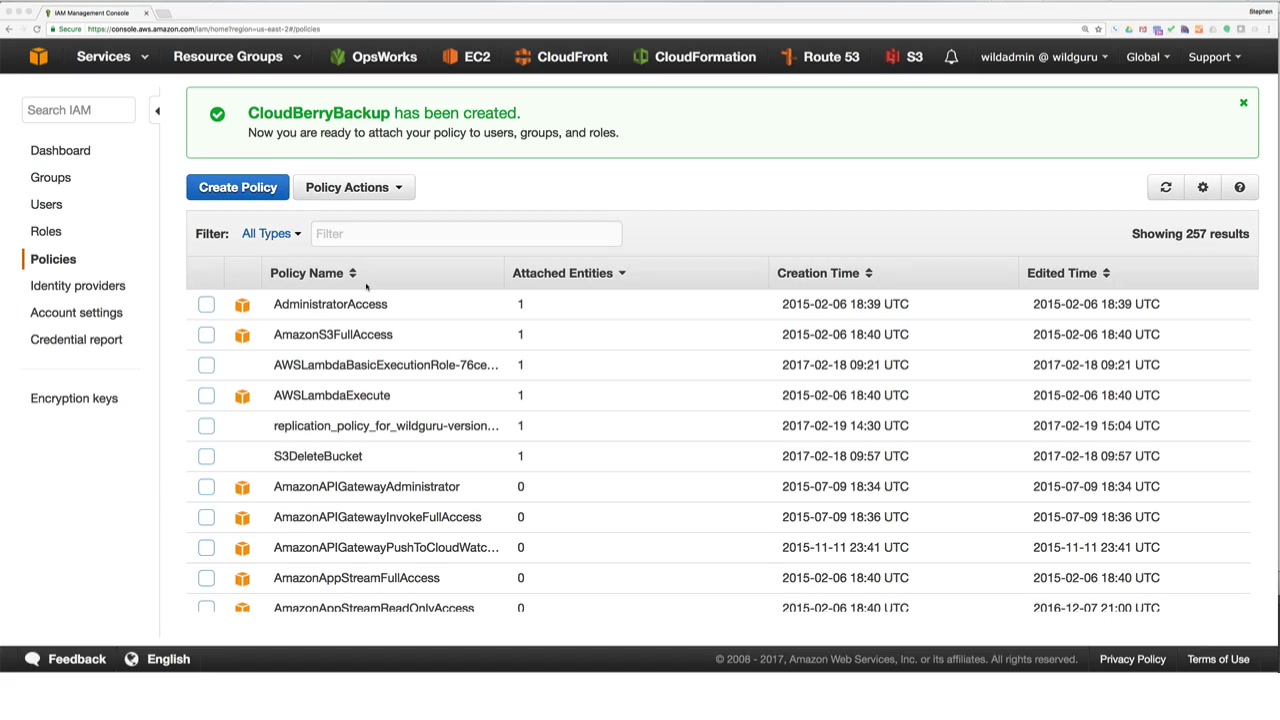Open the Terms of Use link
This screenshot has width=1280, height=720.
(x=1218, y=659)
